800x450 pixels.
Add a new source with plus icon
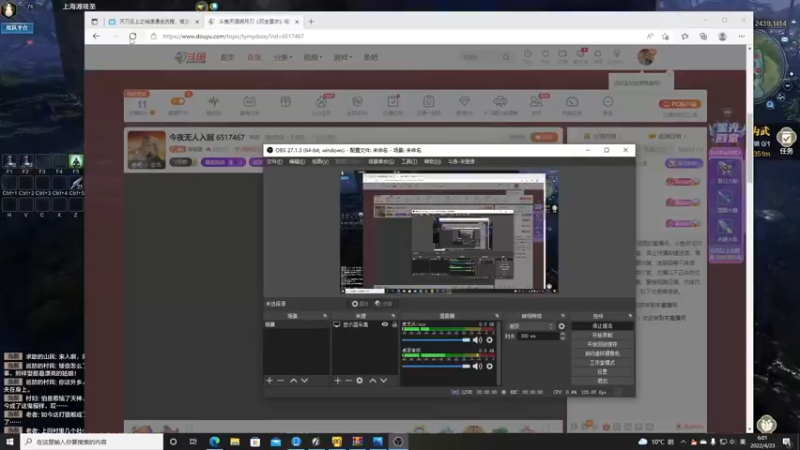pyautogui.click(x=337, y=381)
